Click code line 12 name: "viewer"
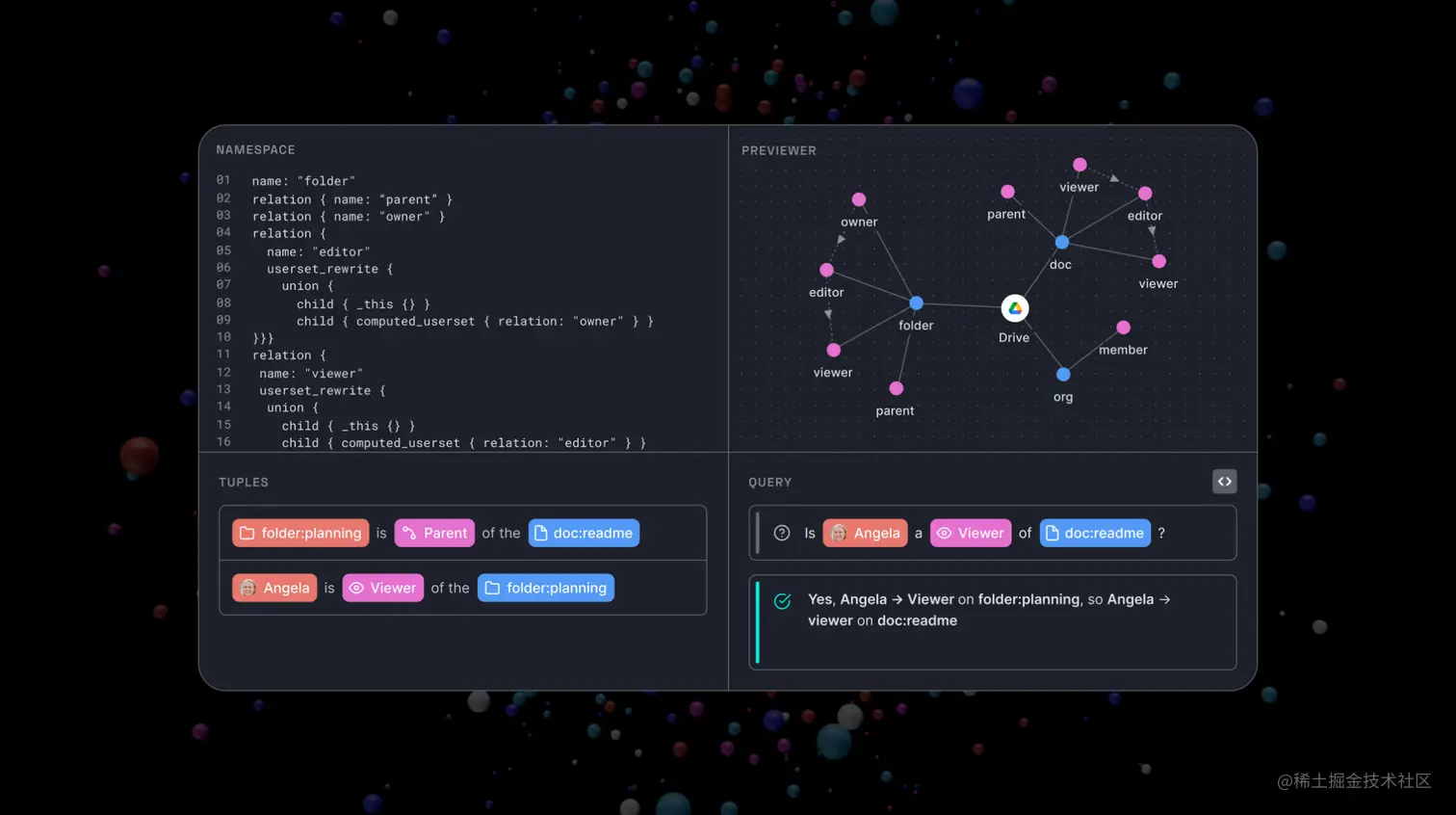This screenshot has height=815, width=1456. point(311,374)
